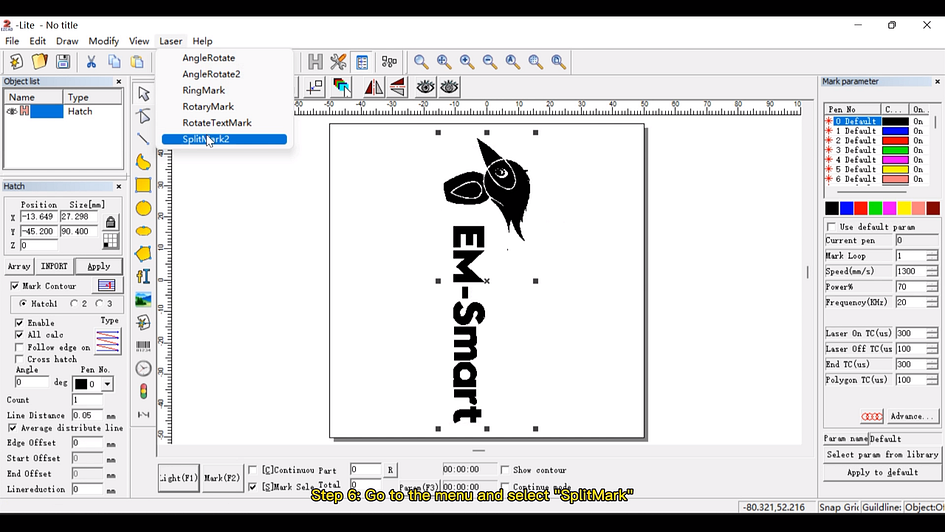Image resolution: width=945 pixels, height=532 pixels.
Task: Click the New file toolbar icon
Action: tap(16, 61)
